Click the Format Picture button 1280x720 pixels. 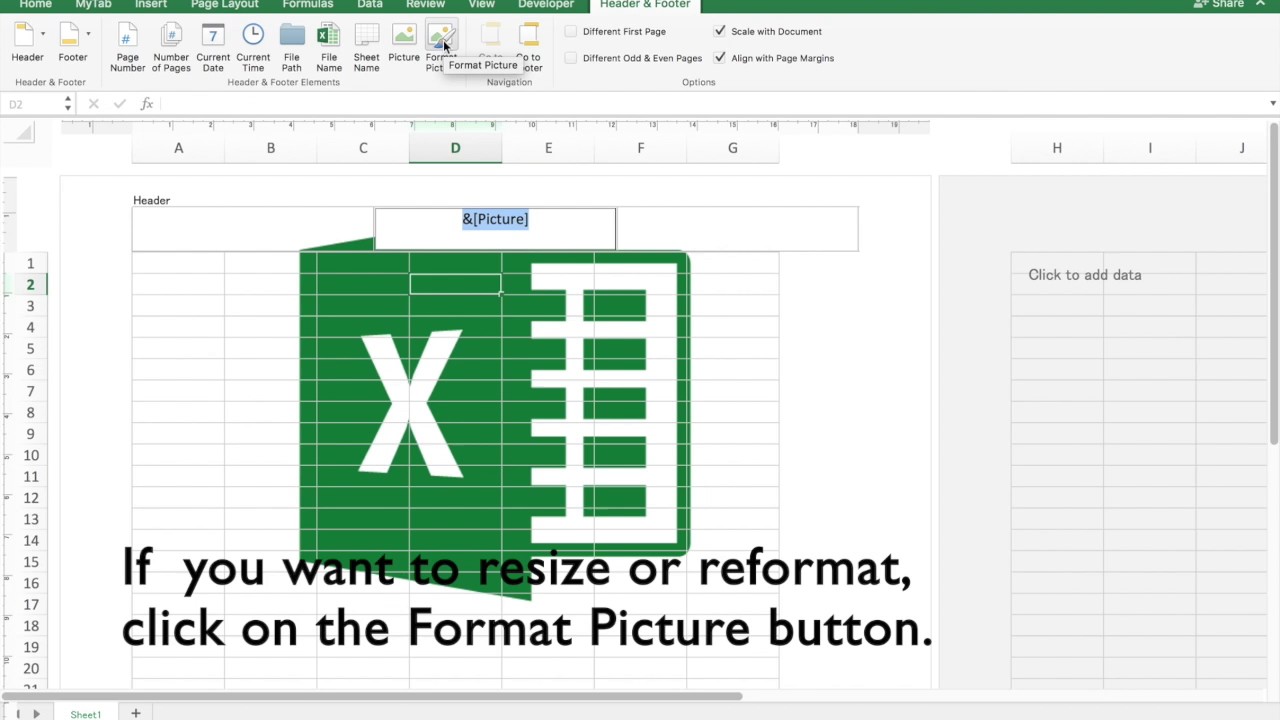(441, 47)
